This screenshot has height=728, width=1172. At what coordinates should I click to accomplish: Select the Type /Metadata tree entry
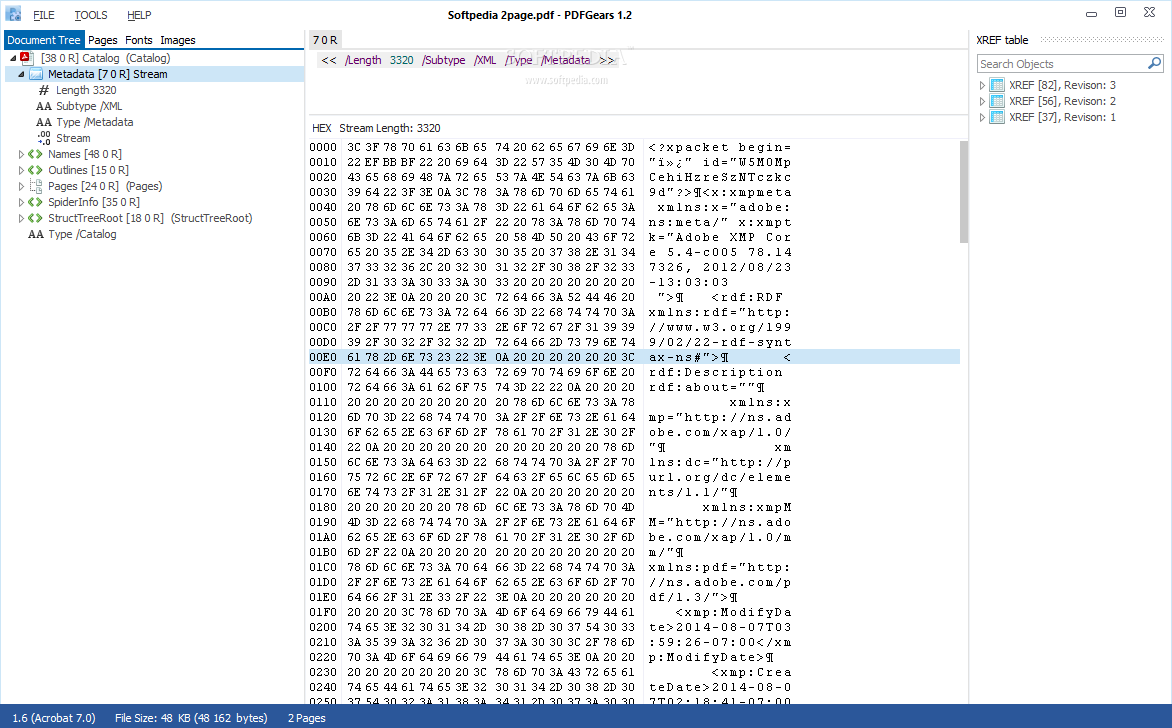pyautogui.click(x=94, y=123)
